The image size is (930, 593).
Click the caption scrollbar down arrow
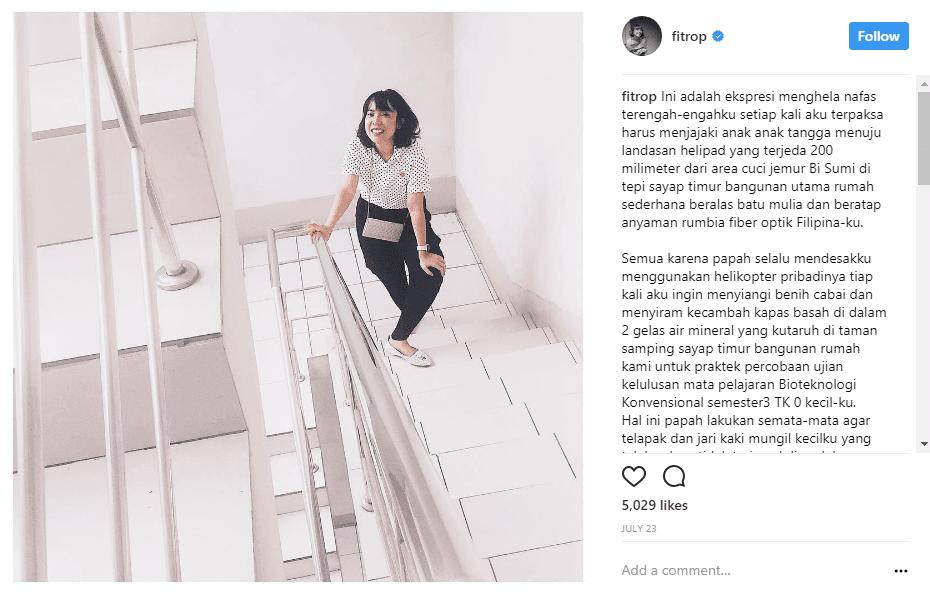pos(924,444)
